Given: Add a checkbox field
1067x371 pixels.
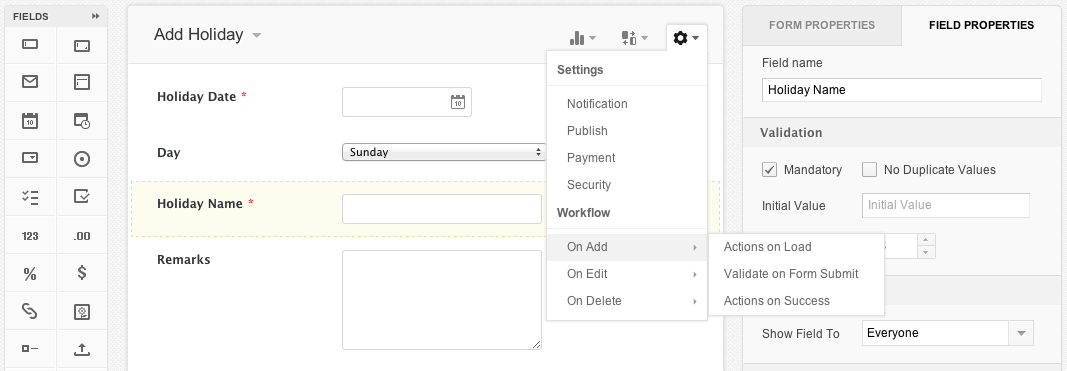Looking at the screenshot, I should click(x=82, y=197).
